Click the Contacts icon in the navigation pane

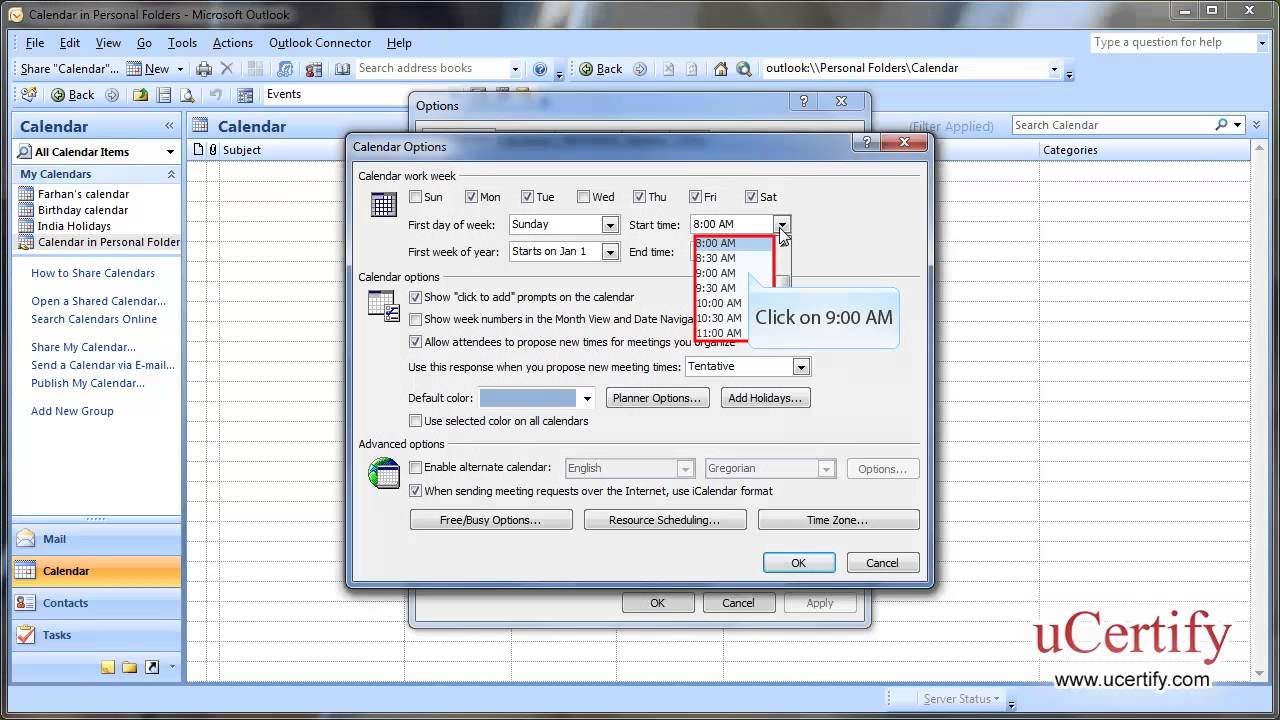26,603
